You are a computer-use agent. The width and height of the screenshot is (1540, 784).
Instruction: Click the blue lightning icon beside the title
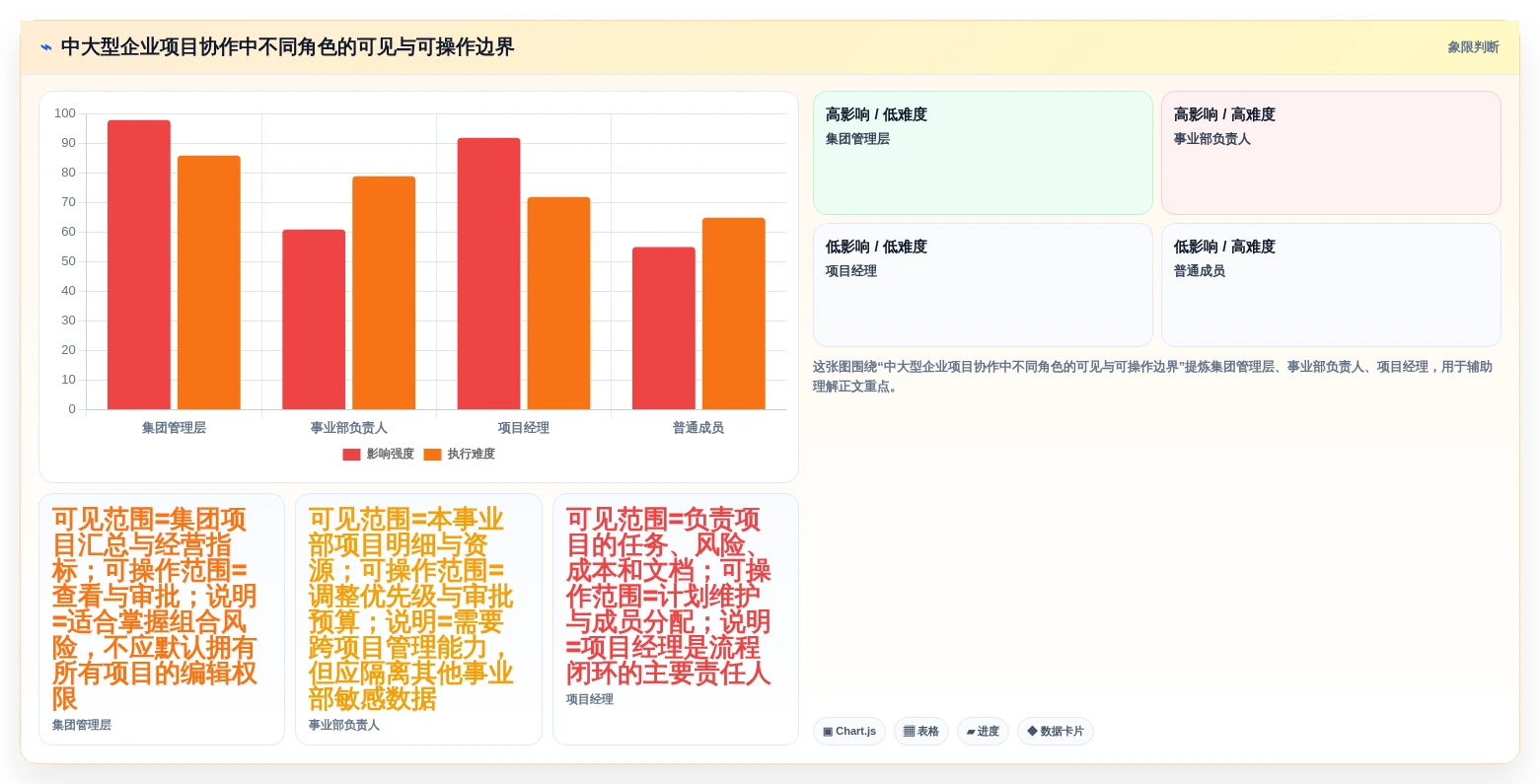click(x=46, y=47)
